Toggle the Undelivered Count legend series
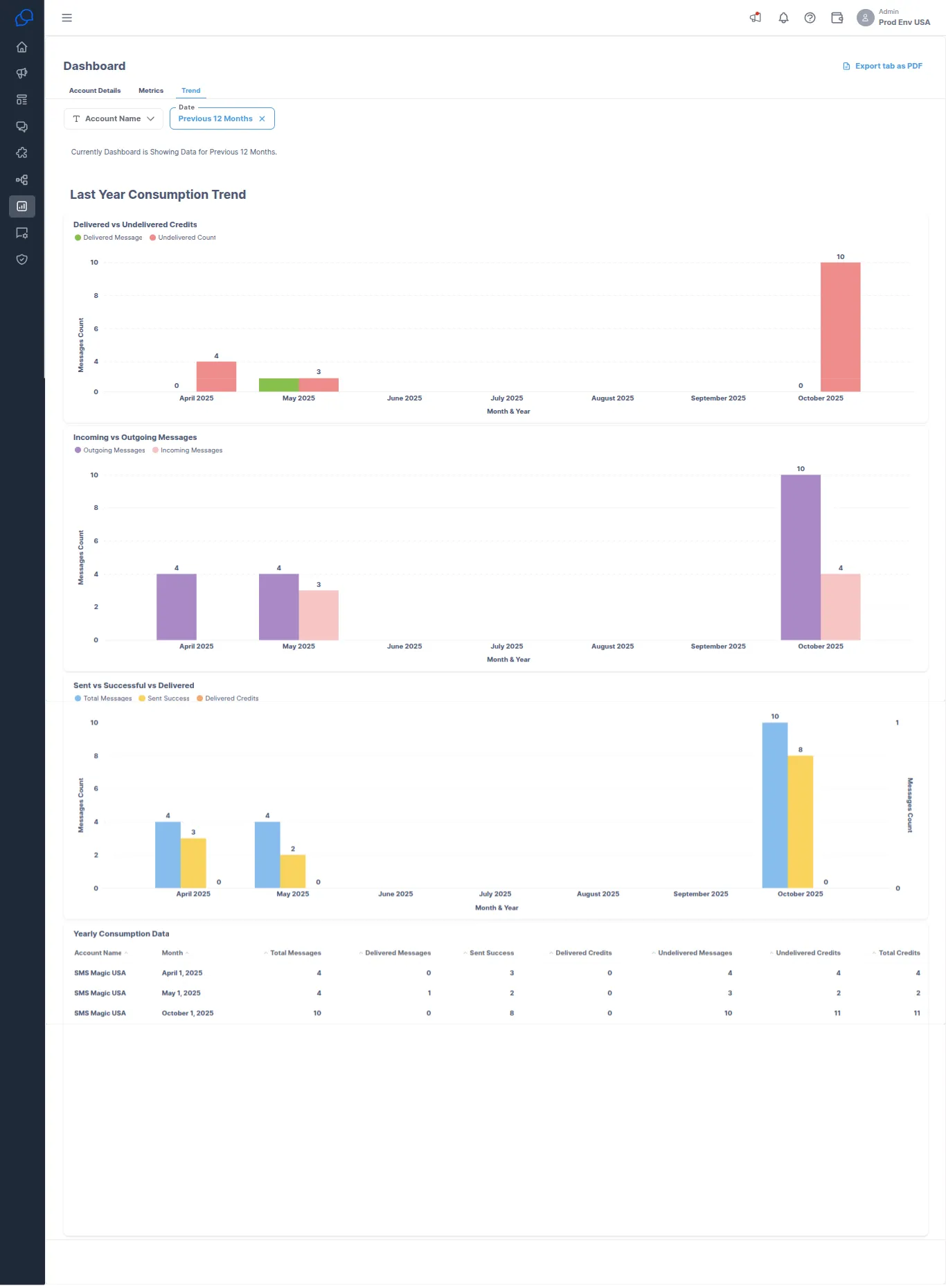The width and height of the screenshot is (946, 1288). coord(183,238)
